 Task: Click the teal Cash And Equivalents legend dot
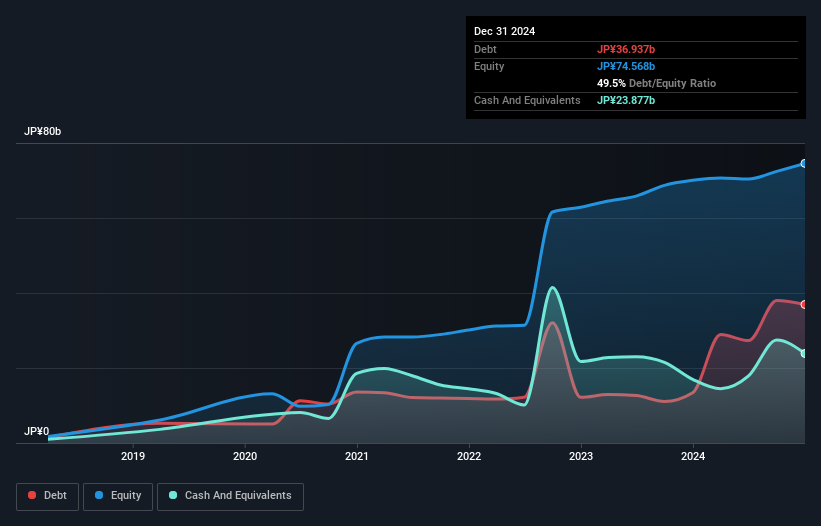click(x=173, y=495)
